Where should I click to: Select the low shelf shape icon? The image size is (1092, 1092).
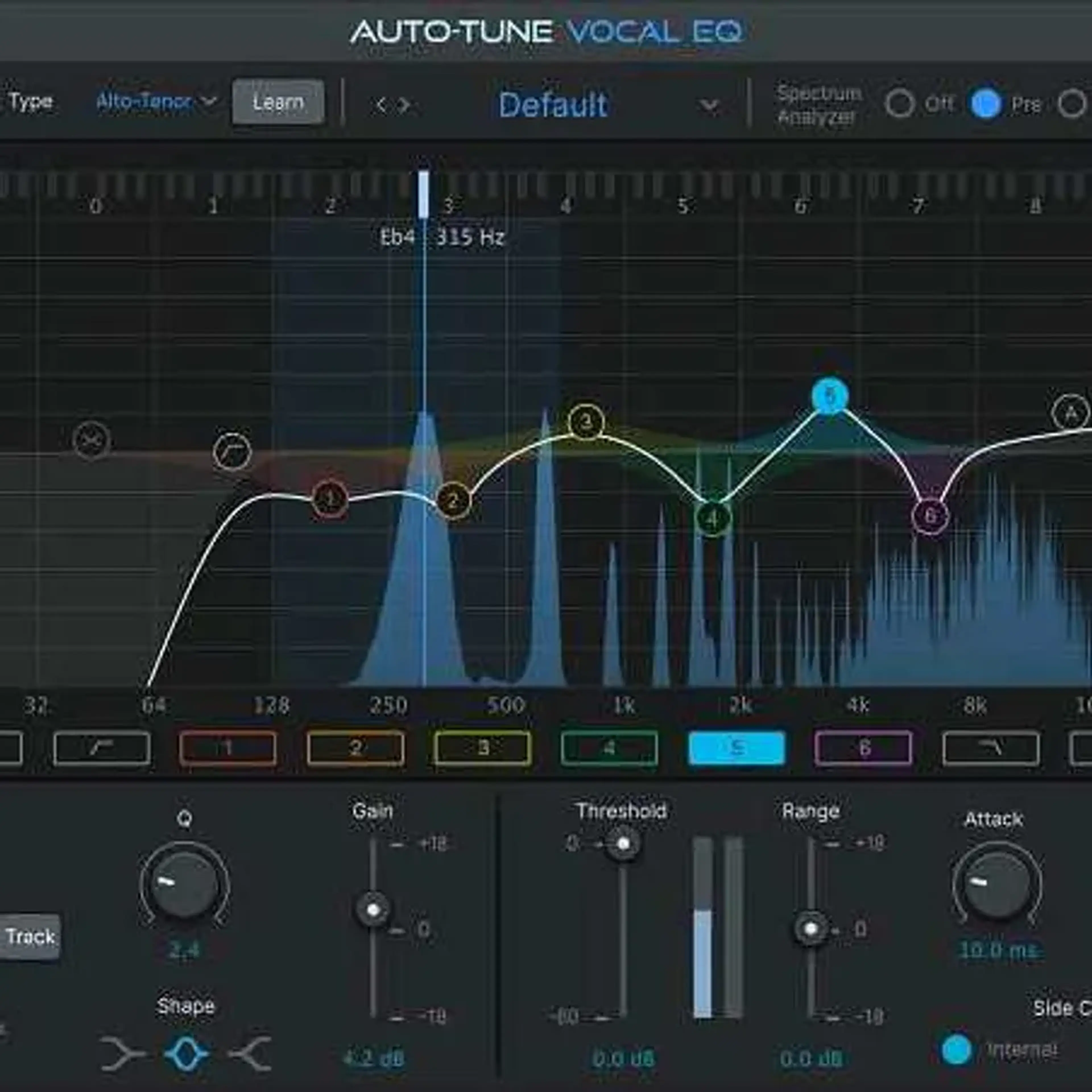pyautogui.click(x=122, y=1054)
